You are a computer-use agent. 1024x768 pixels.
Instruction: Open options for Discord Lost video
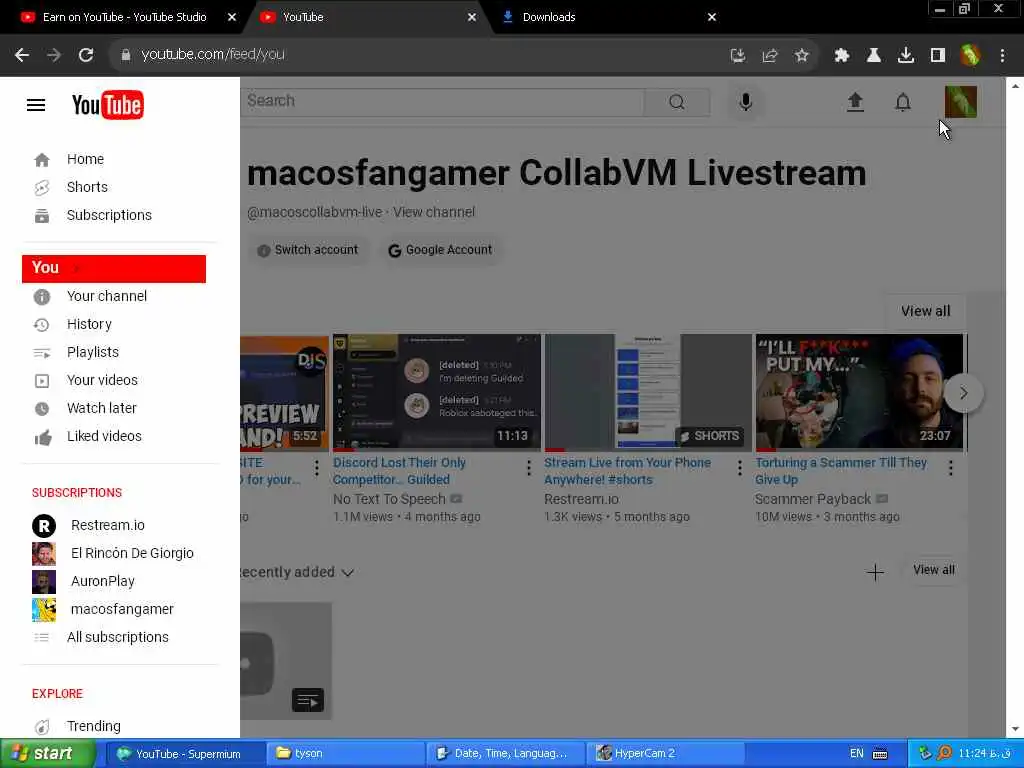pyautogui.click(x=528, y=468)
